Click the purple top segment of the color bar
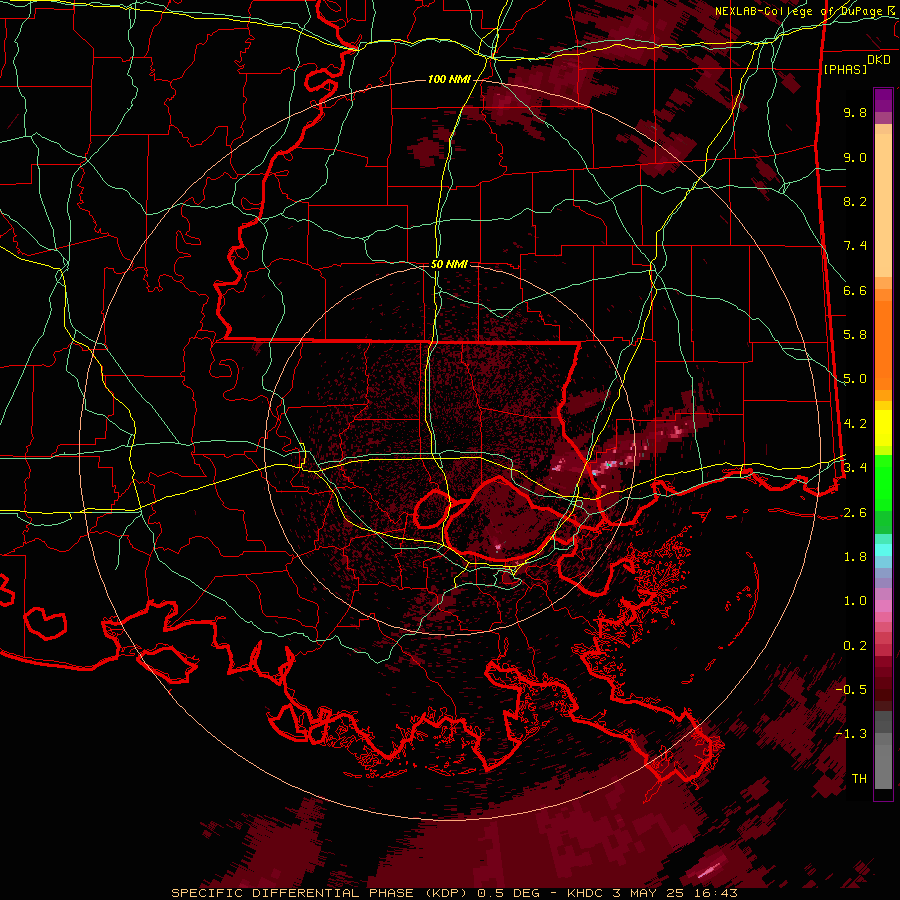Viewport: 900px width, 900px height. 883,100
